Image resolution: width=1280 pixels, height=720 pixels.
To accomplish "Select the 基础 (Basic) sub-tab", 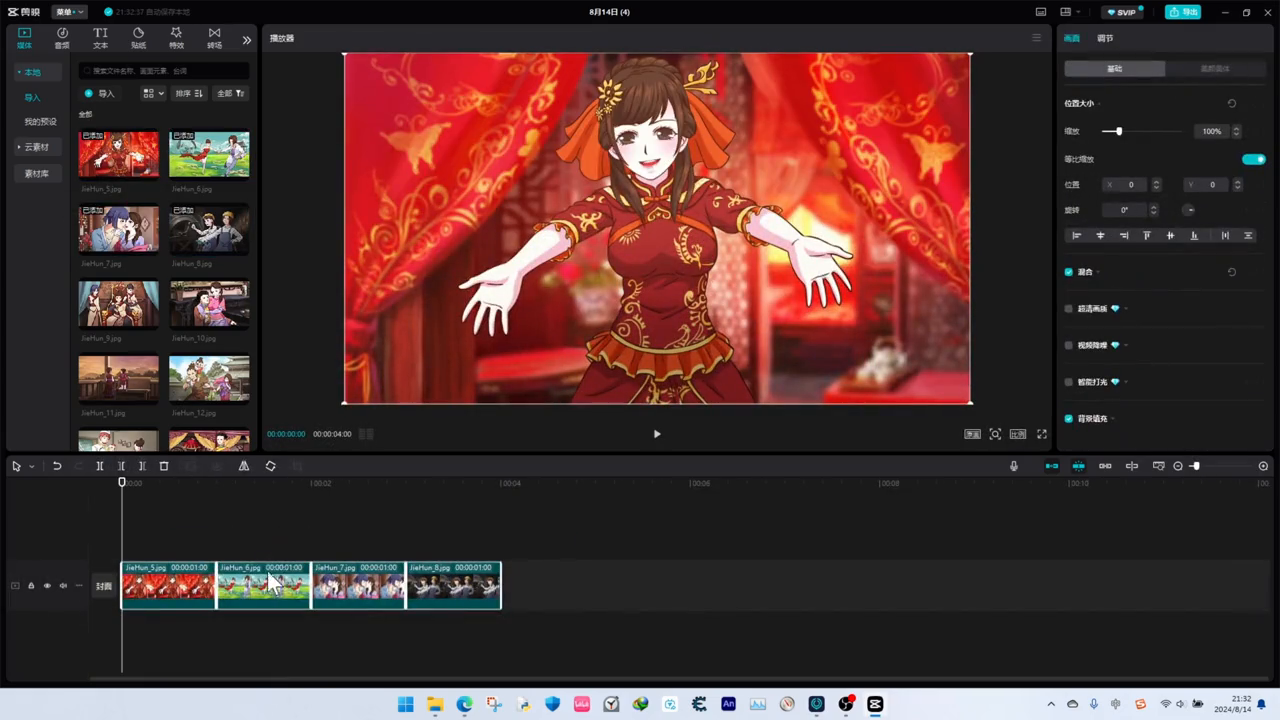I will tap(1115, 69).
